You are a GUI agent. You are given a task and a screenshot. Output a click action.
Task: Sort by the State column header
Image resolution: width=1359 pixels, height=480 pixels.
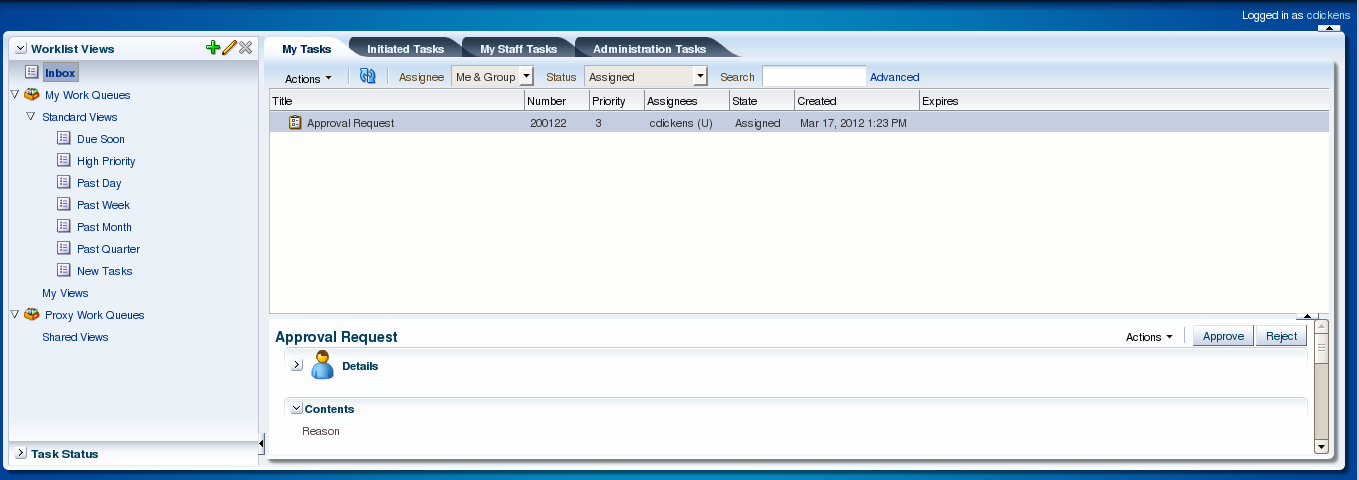762,101
